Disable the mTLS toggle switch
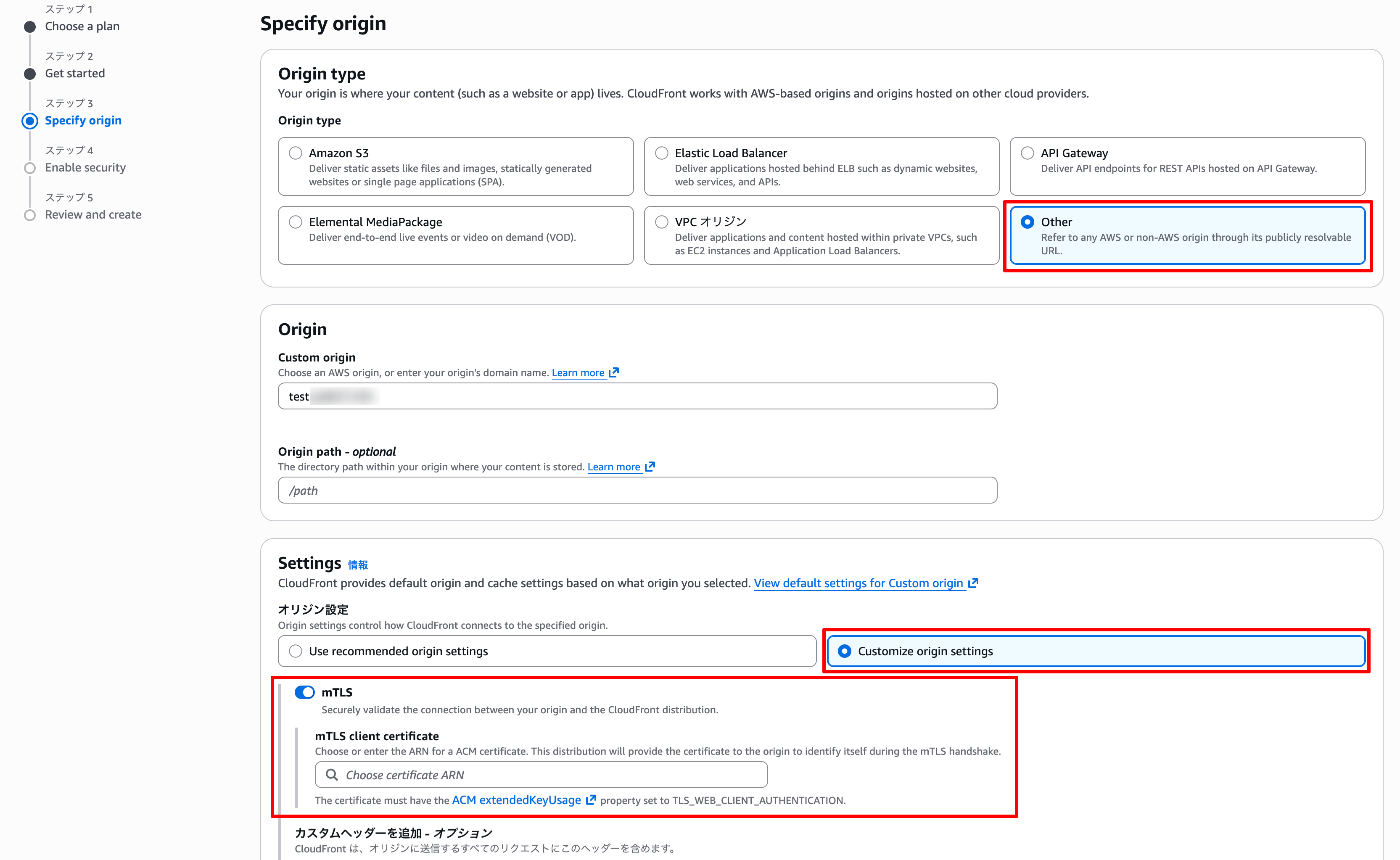The height and width of the screenshot is (860, 1400). click(x=304, y=692)
